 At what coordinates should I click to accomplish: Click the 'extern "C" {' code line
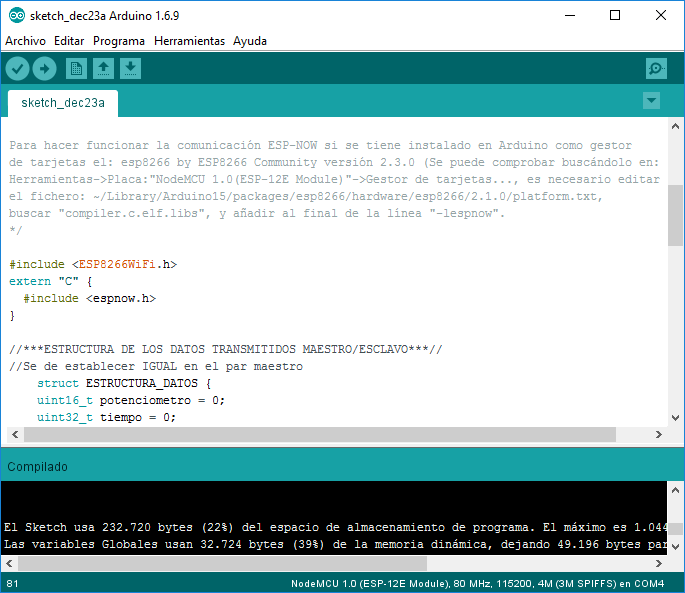click(x=51, y=281)
